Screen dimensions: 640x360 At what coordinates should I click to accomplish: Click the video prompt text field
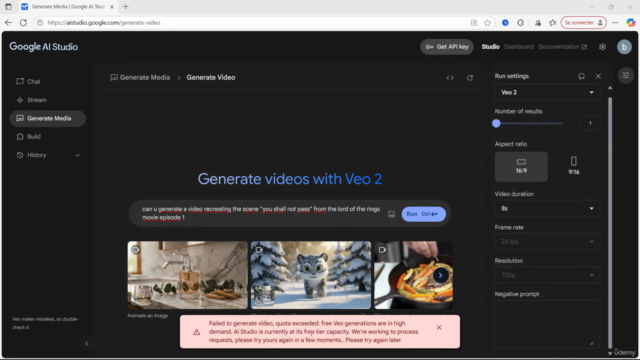click(261, 213)
